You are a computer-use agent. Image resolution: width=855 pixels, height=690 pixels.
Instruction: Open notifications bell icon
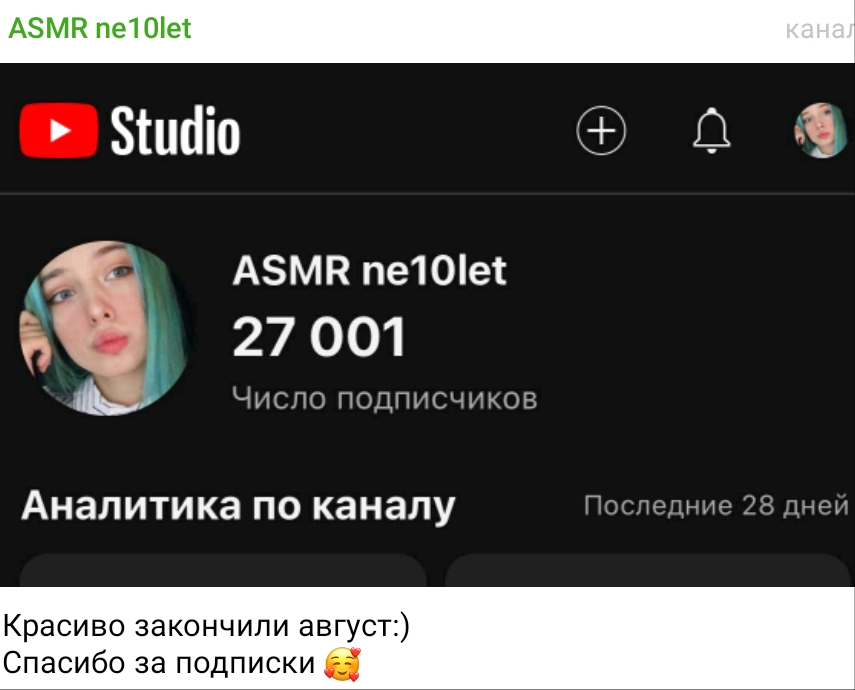point(712,131)
